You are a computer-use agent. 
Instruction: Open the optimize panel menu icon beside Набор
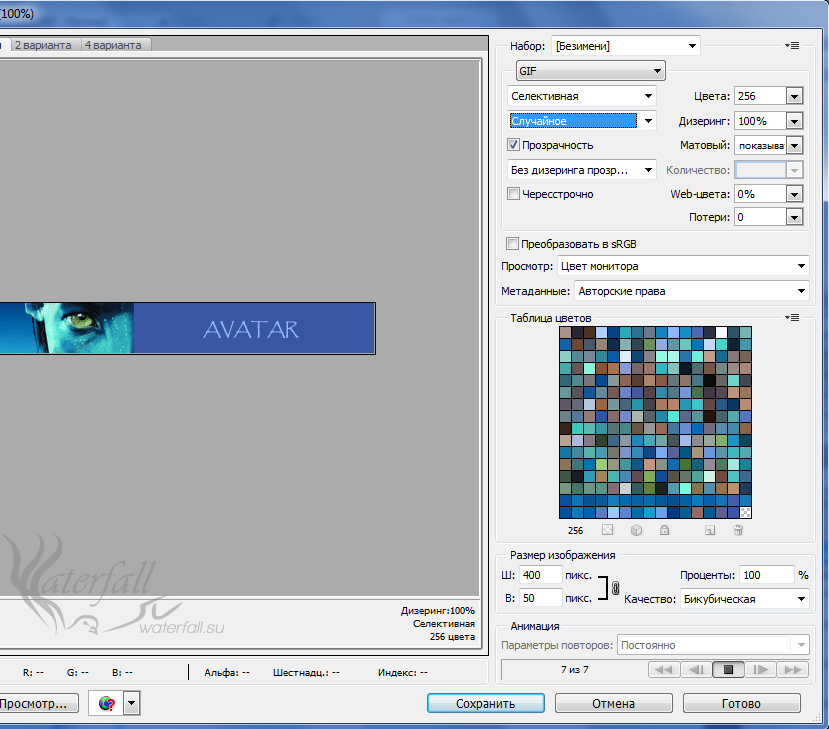click(x=791, y=45)
